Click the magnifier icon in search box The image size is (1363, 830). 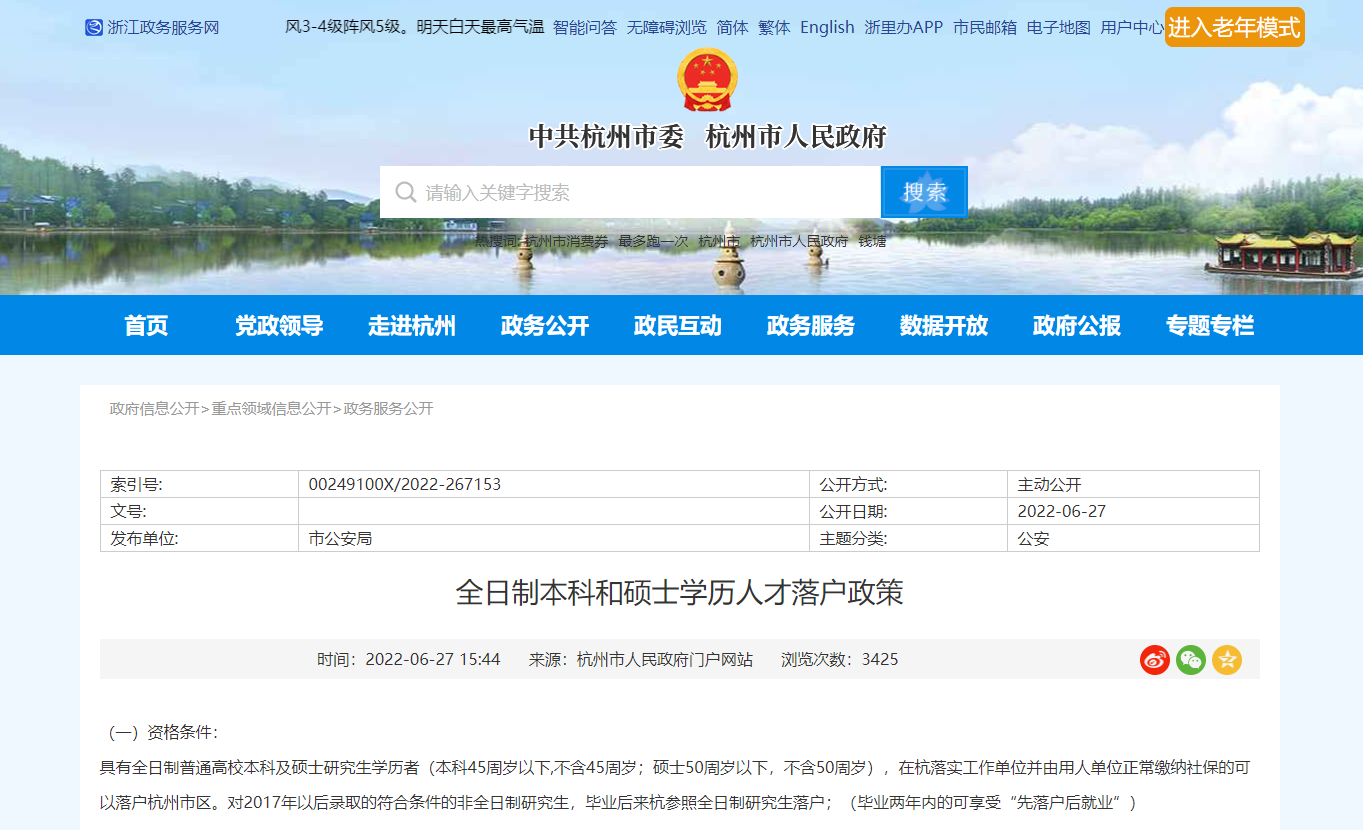coord(405,192)
